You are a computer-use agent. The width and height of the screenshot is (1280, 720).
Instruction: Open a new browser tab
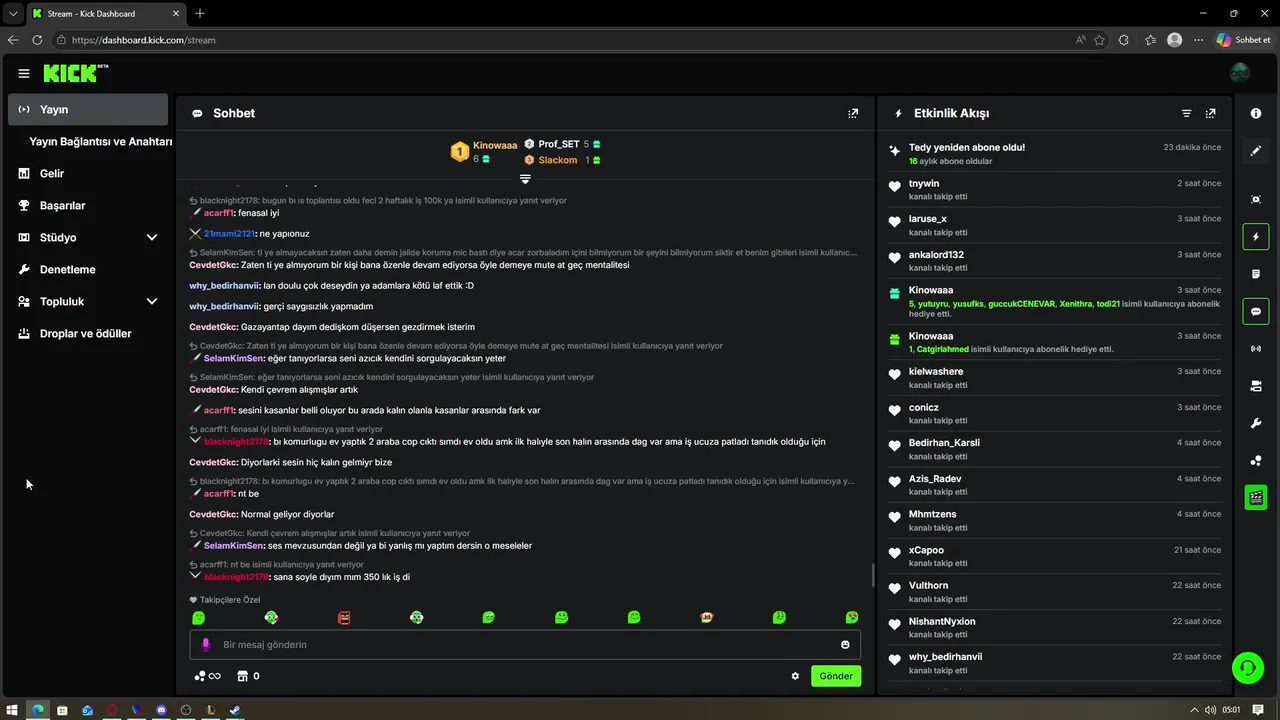[x=200, y=13]
